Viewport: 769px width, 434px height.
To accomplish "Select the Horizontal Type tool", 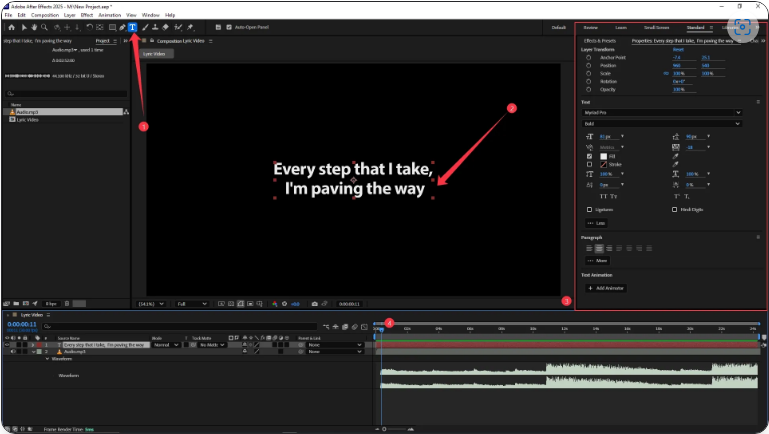I will (132, 27).
